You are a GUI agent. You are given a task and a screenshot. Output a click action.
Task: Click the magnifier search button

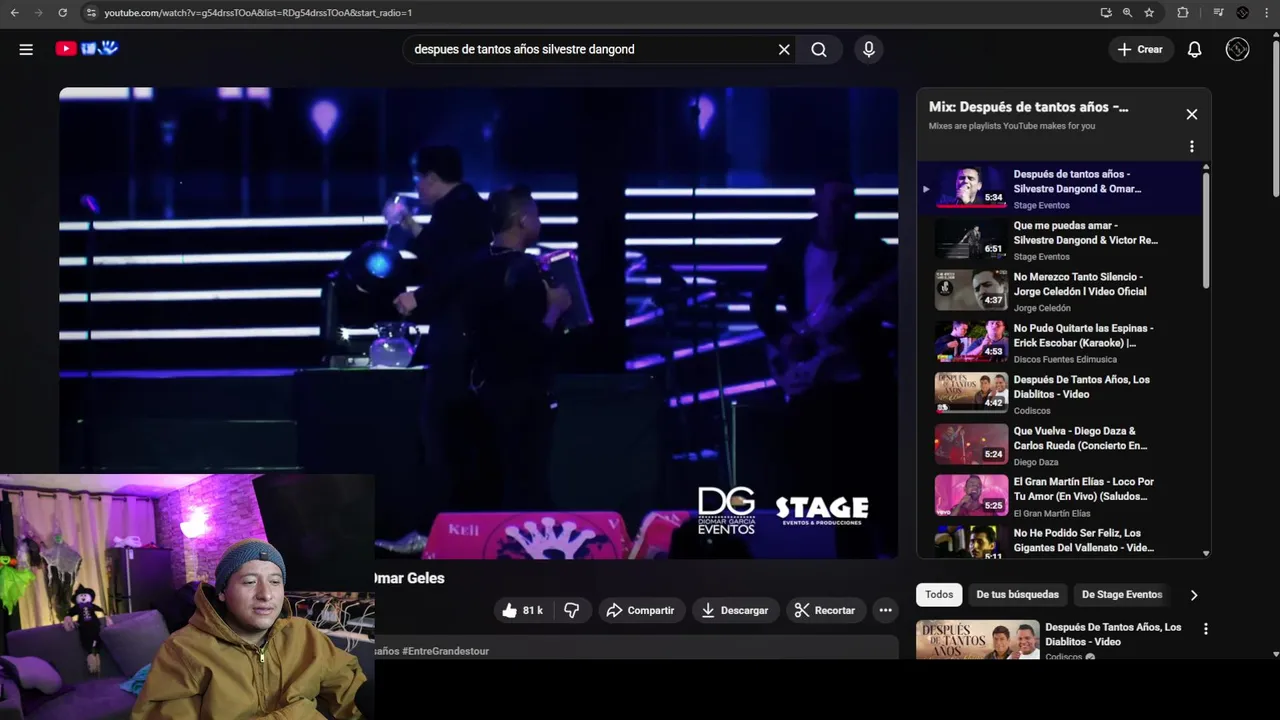tap(819, 49)
